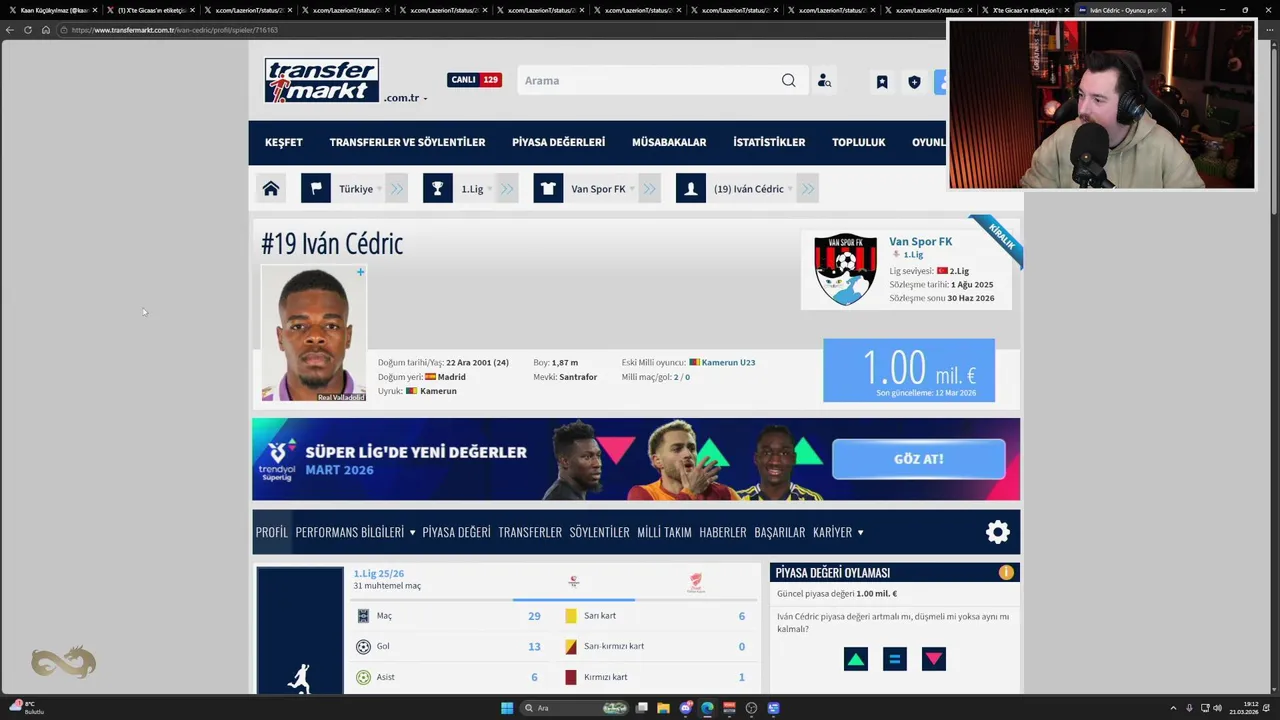Open the settings gear icon
1280x720 pixels.
(x=998, y=532)
